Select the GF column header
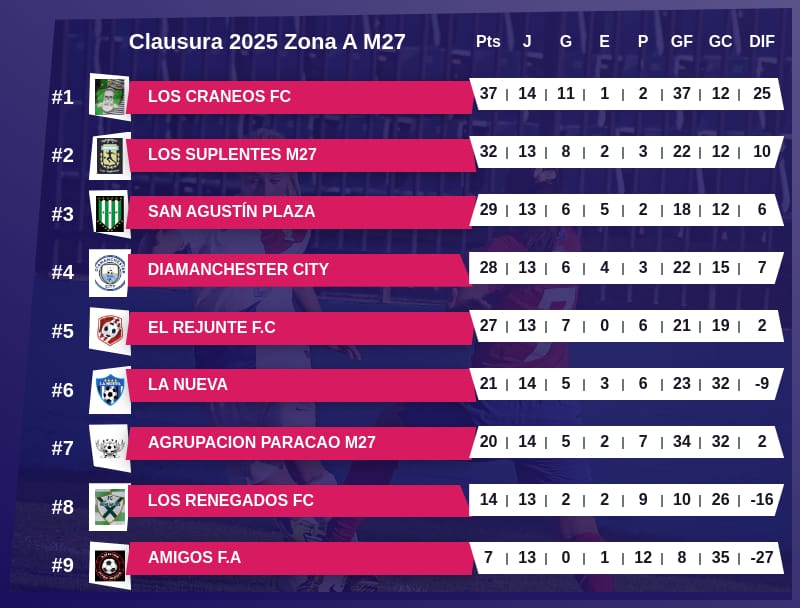The width and height of the screenshot is (800, 608). coord(682,41)
